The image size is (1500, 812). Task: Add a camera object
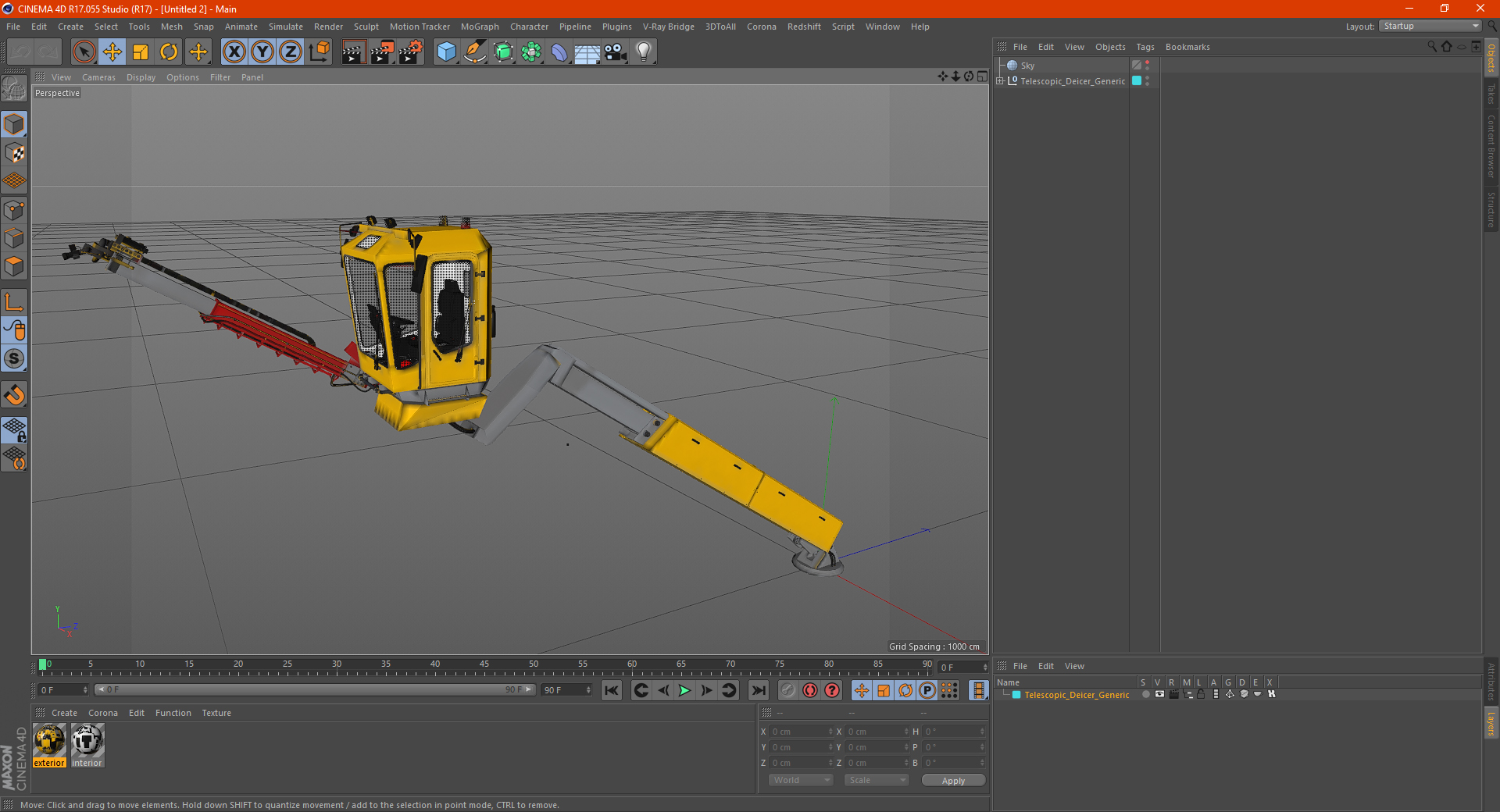616,52
